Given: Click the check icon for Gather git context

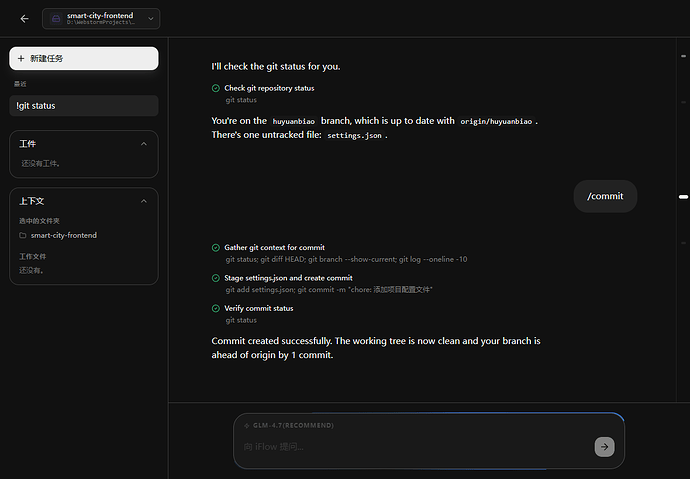Looking at the screenshot, I should (x=216, y=247).
